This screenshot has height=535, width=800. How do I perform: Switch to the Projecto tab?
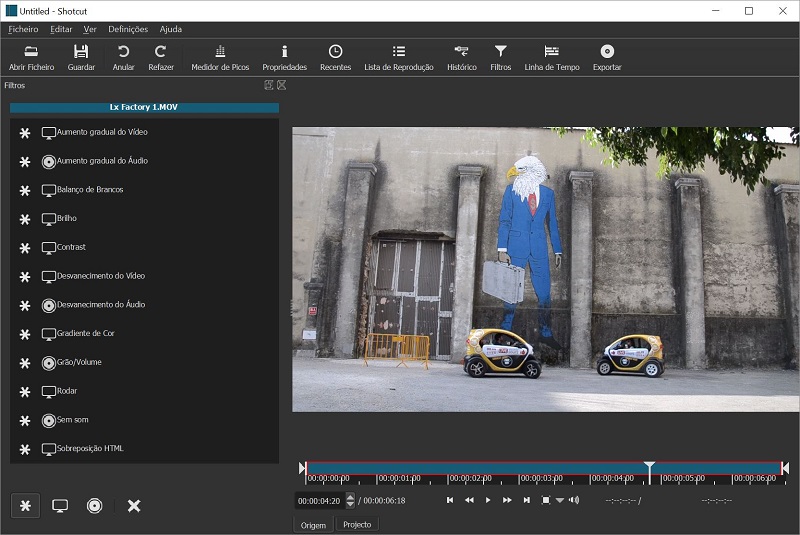point(357,524)
